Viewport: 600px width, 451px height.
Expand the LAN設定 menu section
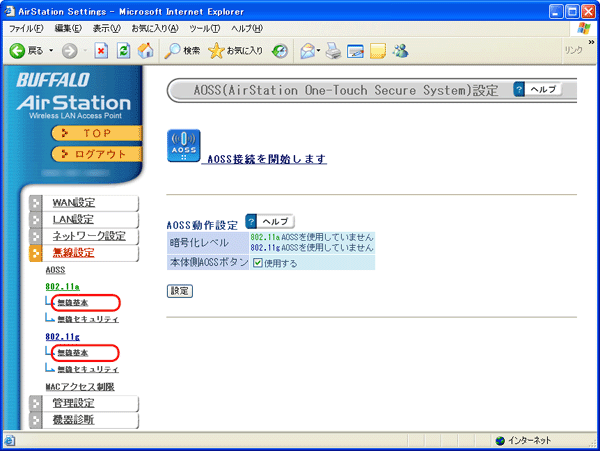(84, 220)
